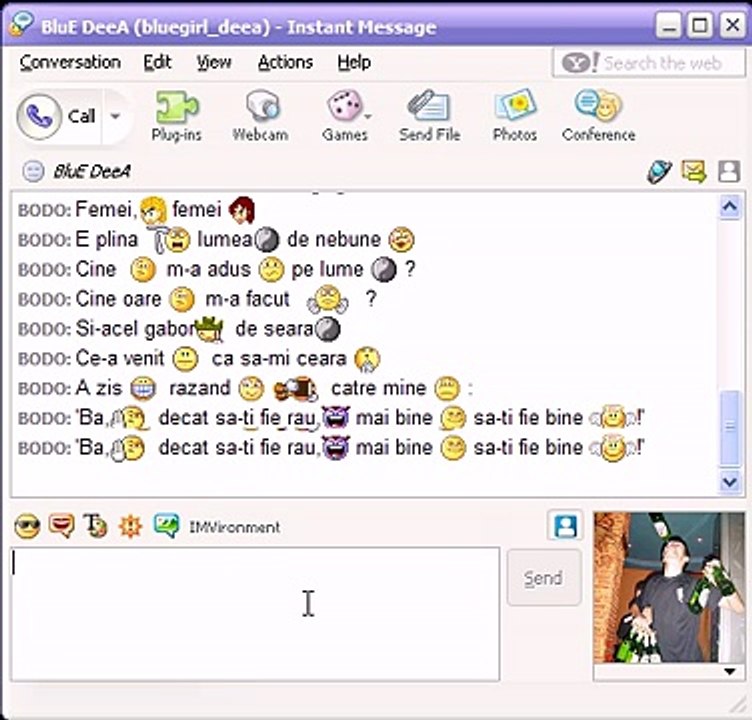The image size is (752, 720).
Task: Click the chat scrollbar up arrow
Action: click(x=729, y=207)
